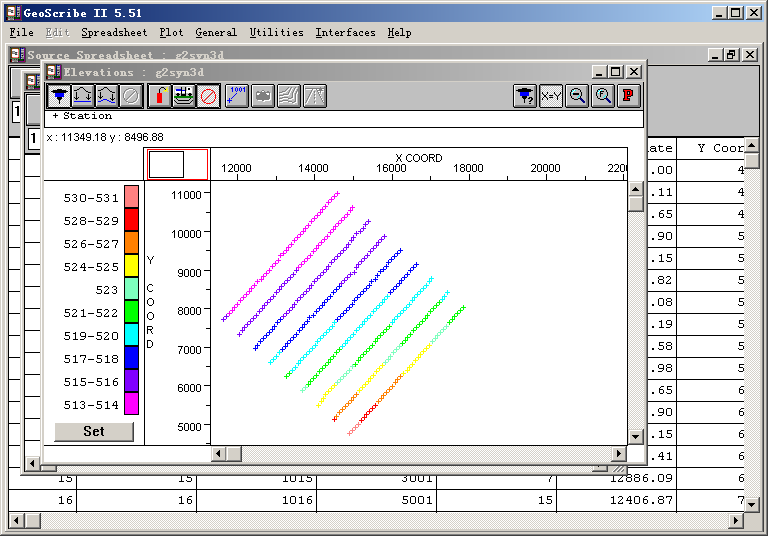Open the Plot menu
This screenshot has width=768, height=536.
click(171, 32)
